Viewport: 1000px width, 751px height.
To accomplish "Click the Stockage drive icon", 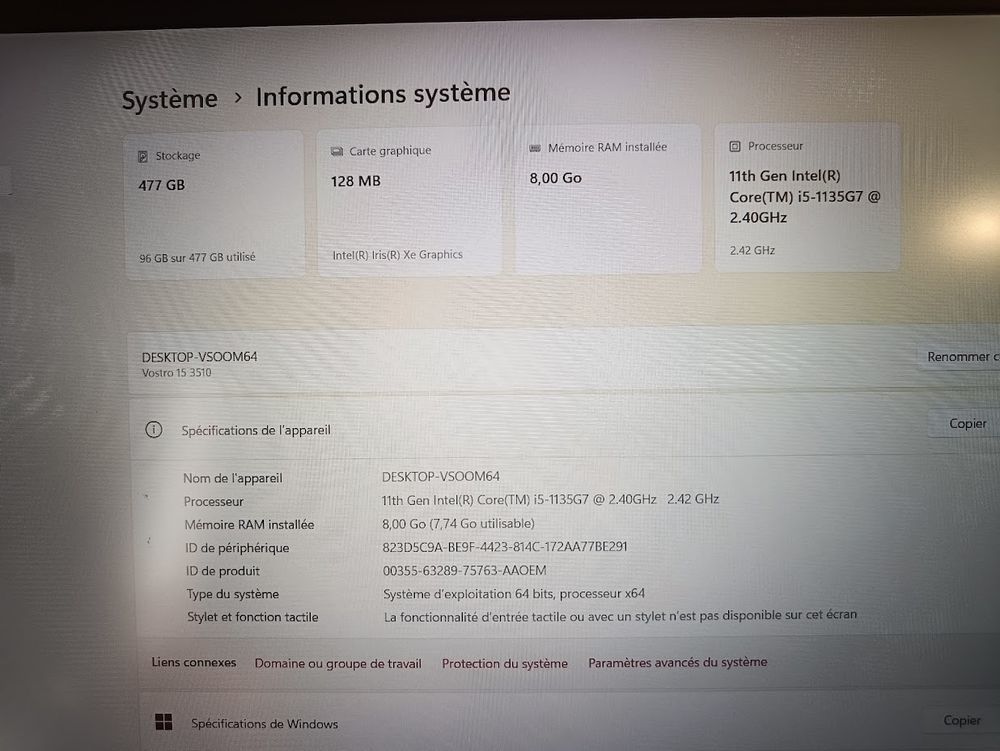I will click(143, 157).
